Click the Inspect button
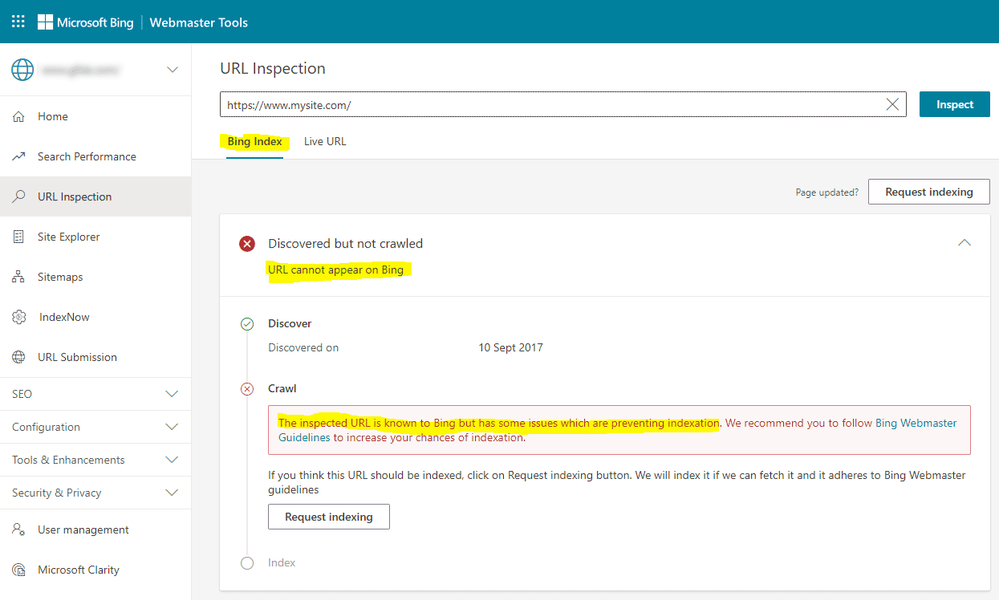This screenshot has height=600, width=999. click(x=954, y=104)
